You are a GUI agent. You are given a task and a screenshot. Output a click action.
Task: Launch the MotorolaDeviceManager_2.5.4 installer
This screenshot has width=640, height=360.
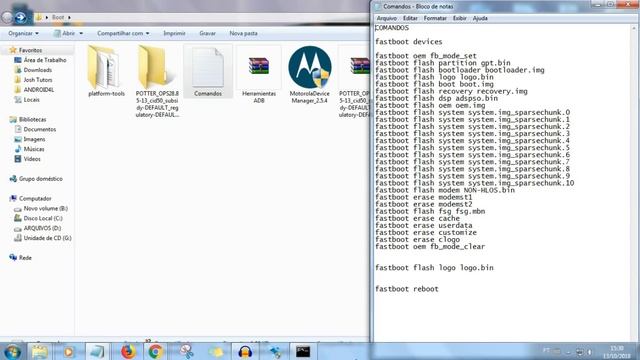click(309, 74)
